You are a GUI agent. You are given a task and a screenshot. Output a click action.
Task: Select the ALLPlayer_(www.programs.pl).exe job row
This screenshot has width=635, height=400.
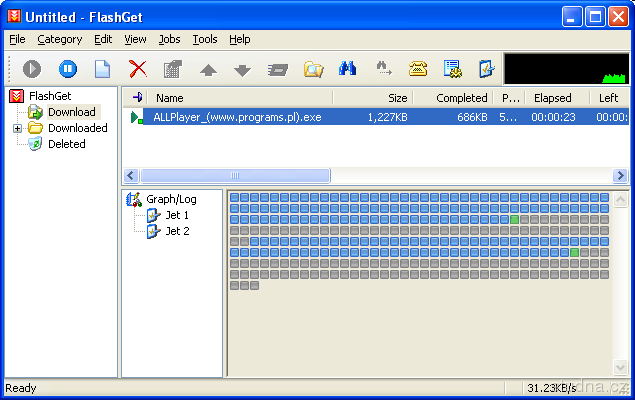(376, 117)
